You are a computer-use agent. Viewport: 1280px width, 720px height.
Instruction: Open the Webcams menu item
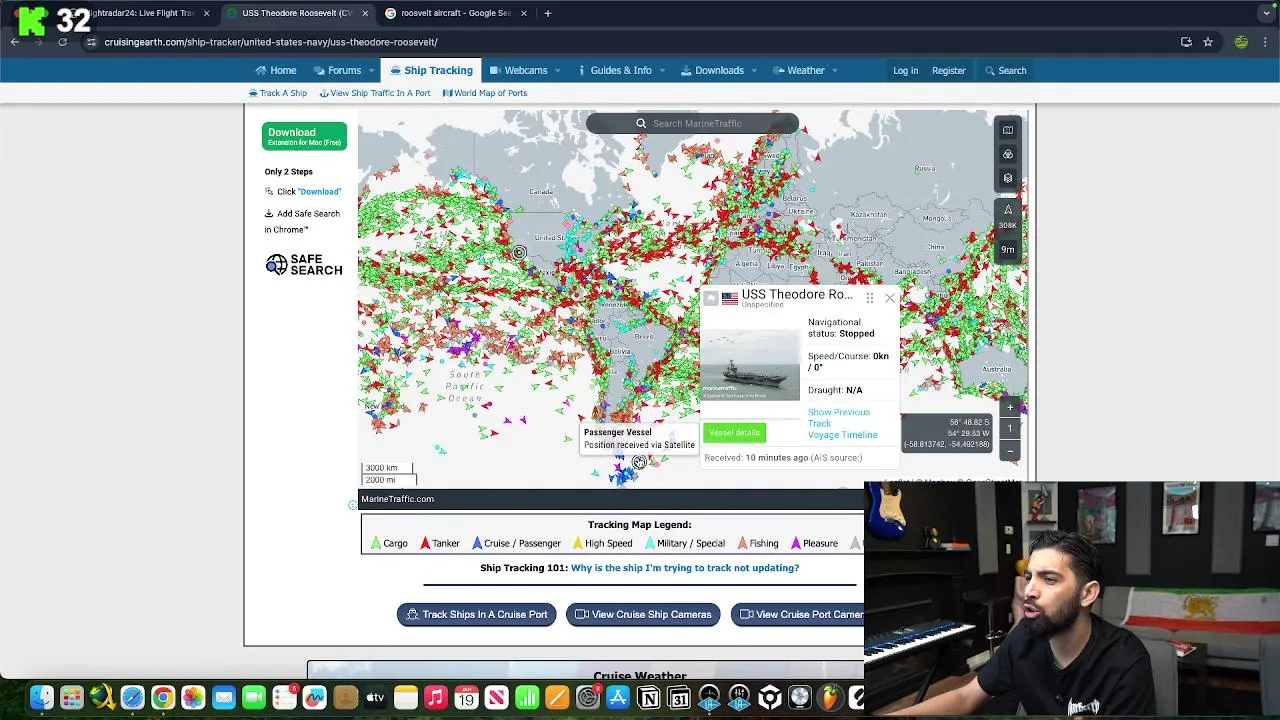[x=518, y=70]
